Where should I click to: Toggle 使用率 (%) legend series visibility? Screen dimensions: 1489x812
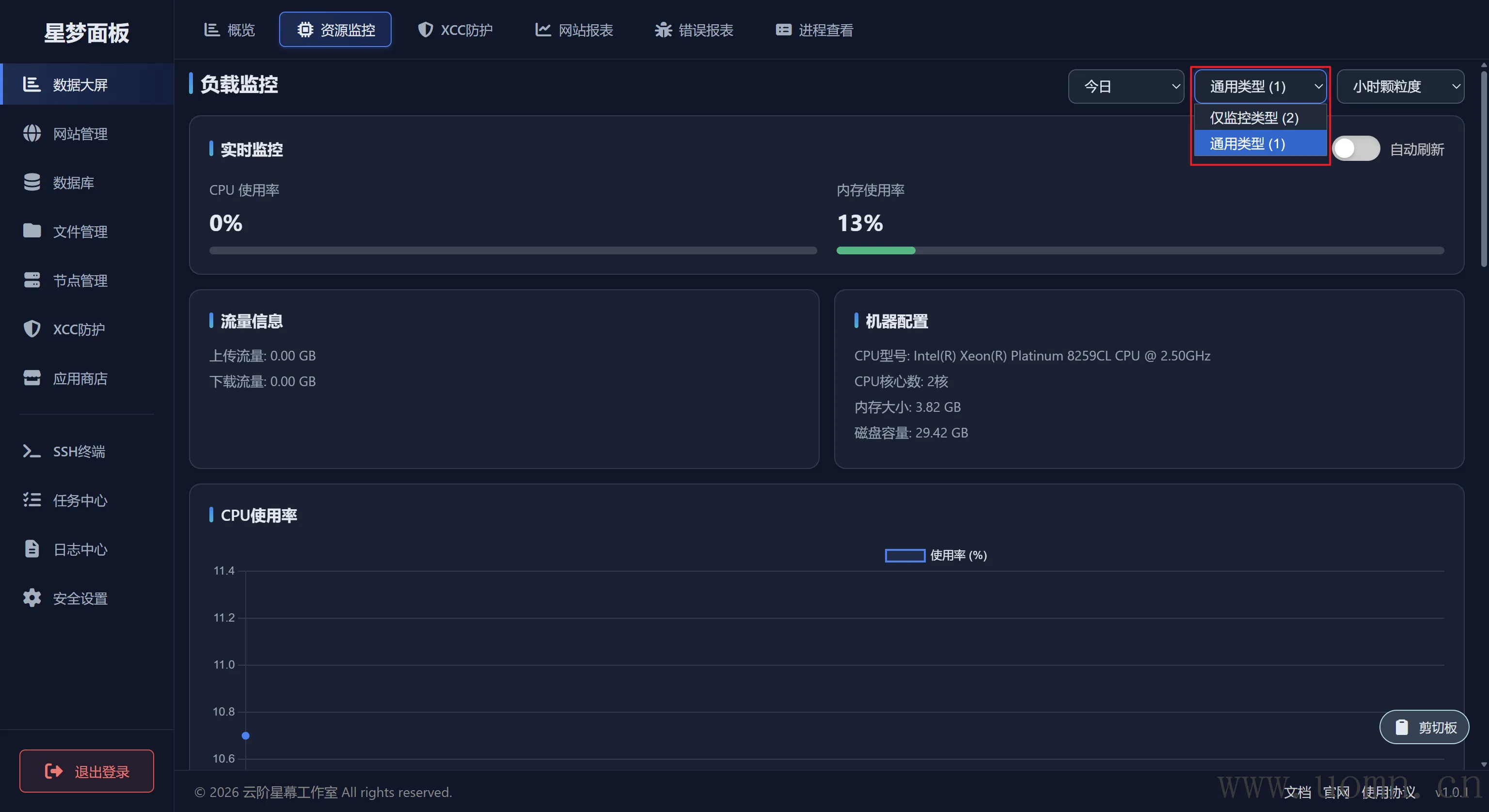point(904,555)
